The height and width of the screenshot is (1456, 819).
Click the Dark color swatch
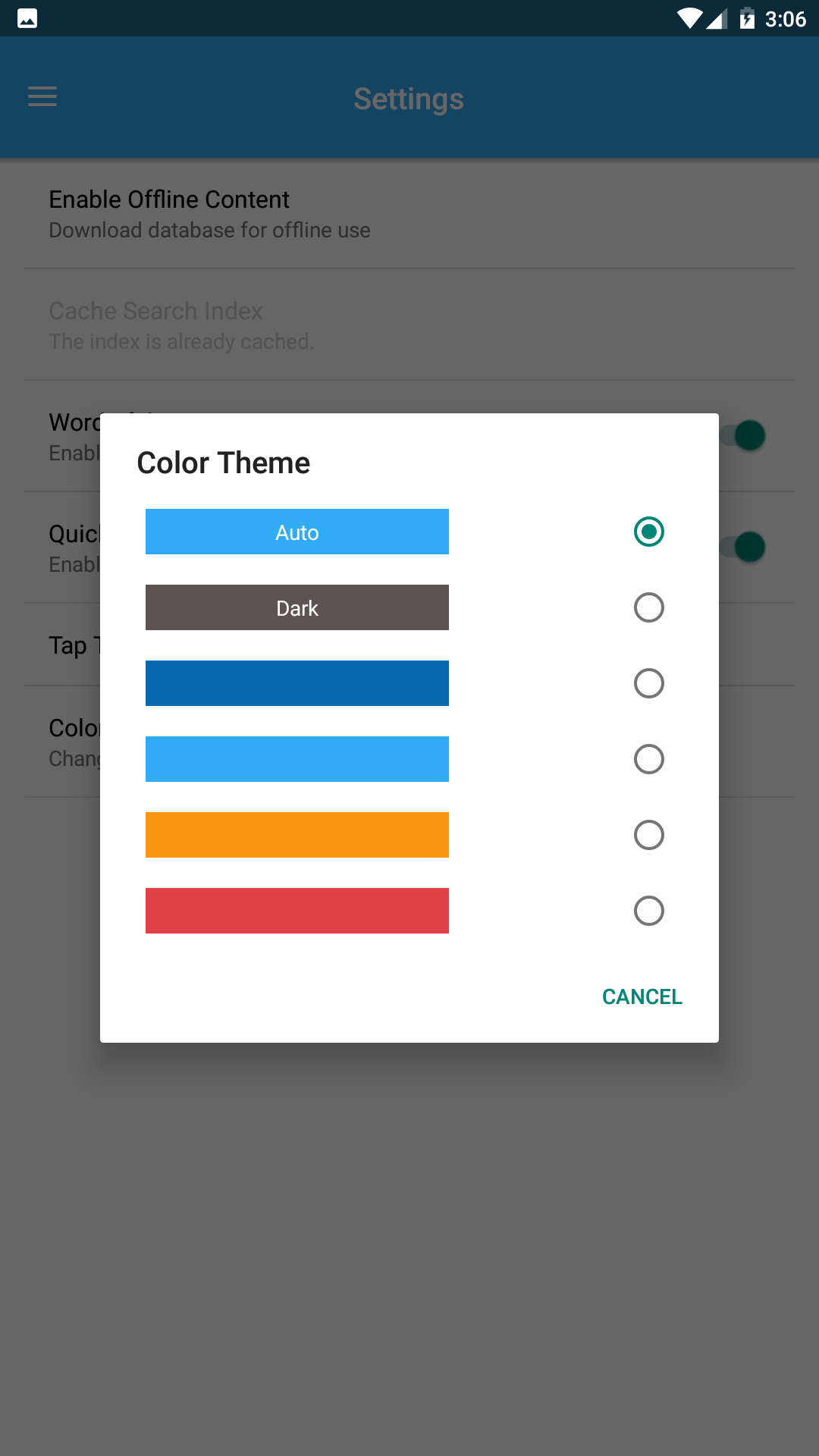[x=297, y=607]
